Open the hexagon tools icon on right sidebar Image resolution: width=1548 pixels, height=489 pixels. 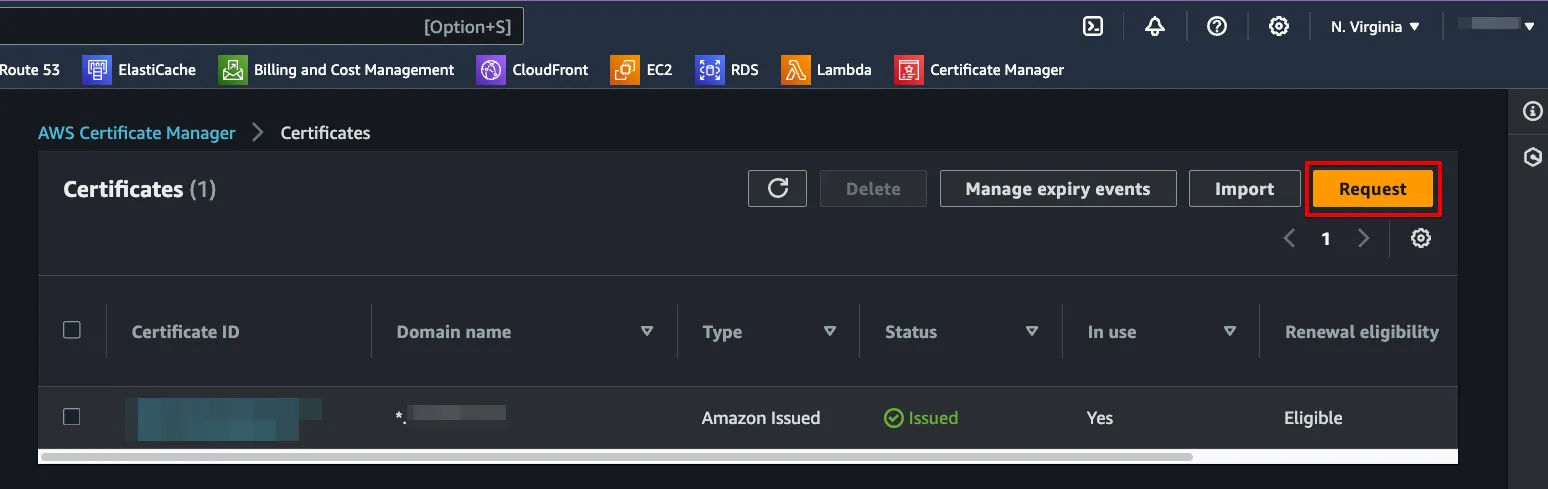point(1532,157)
